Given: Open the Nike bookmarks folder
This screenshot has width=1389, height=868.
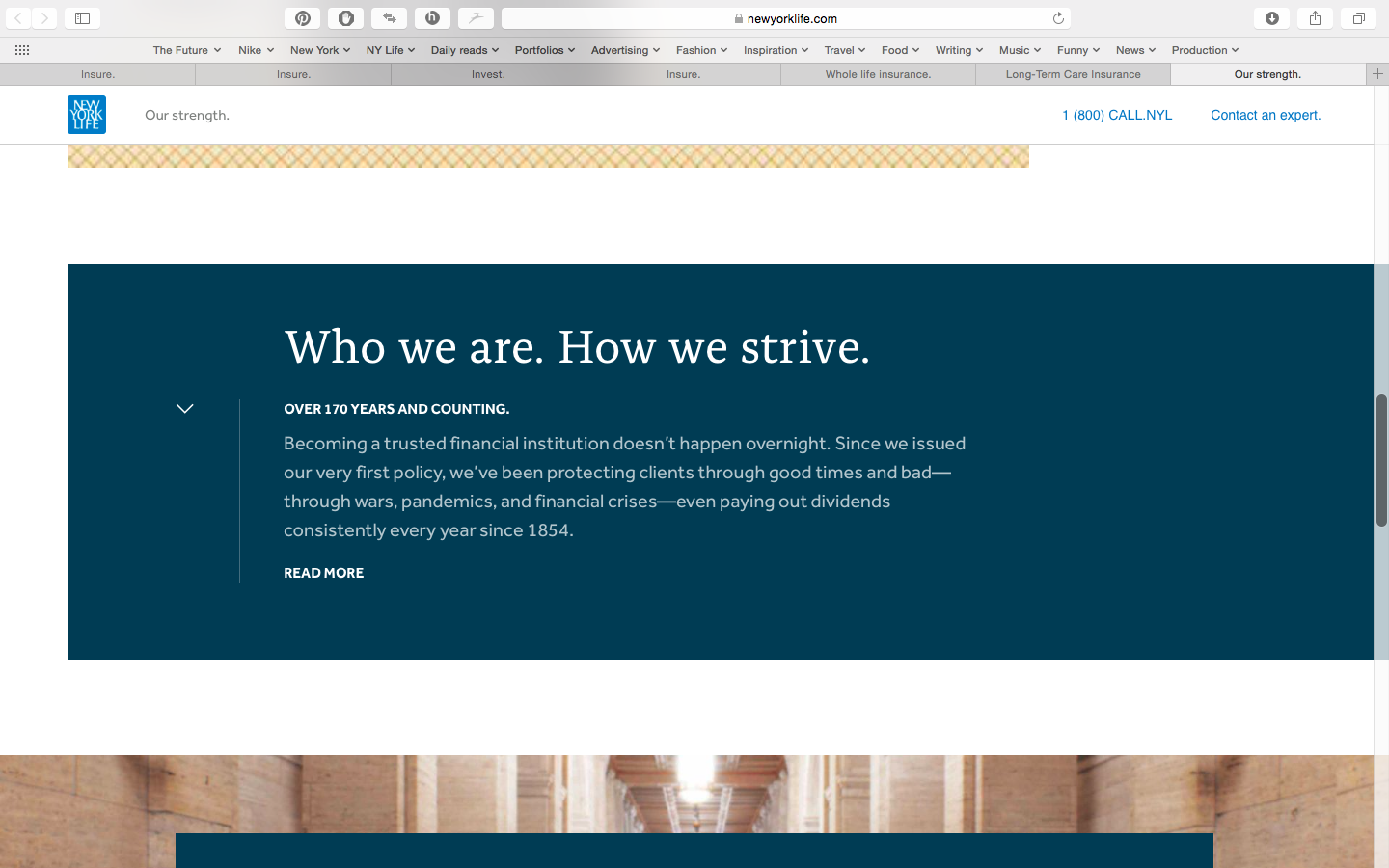Looking at the screenshot, I should pos(256,50).
